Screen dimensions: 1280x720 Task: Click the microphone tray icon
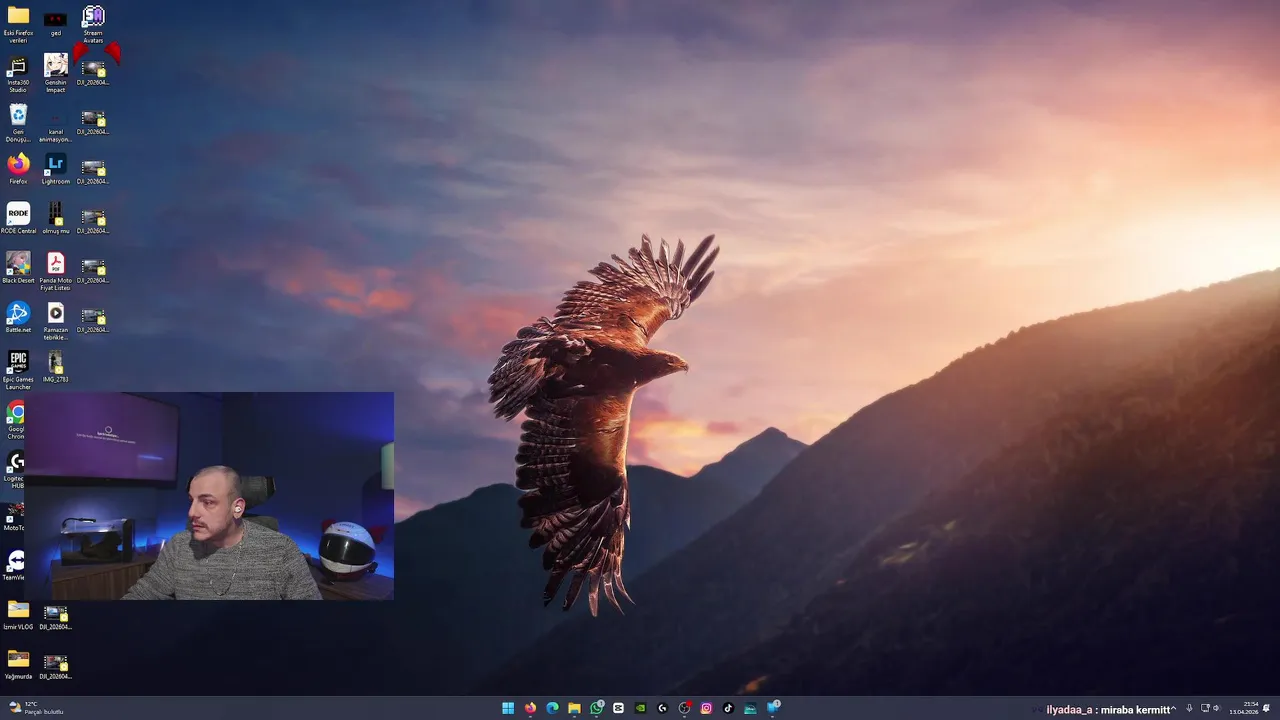click(x=1189, y=708)
